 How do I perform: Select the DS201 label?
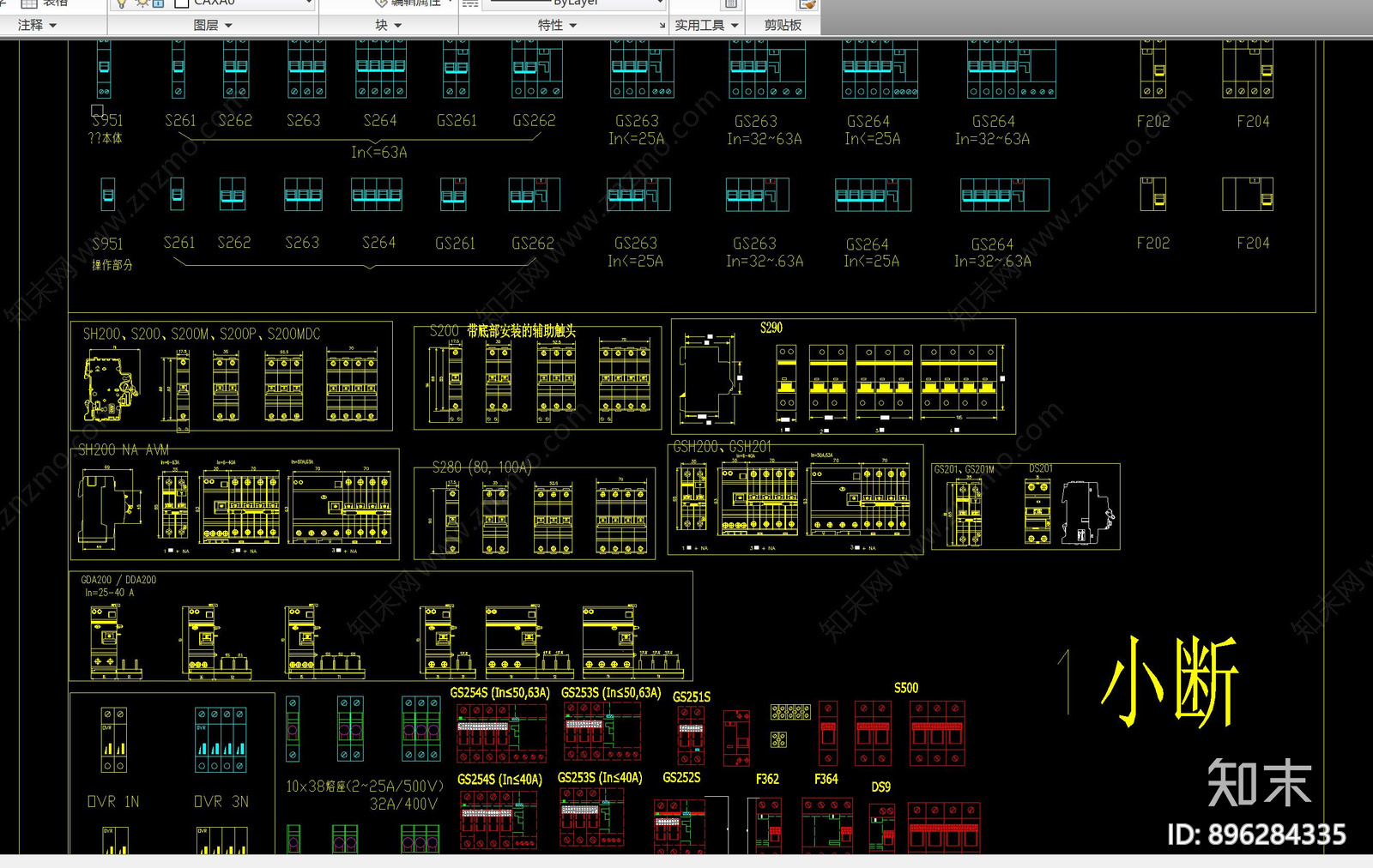tap(1040, 468)
